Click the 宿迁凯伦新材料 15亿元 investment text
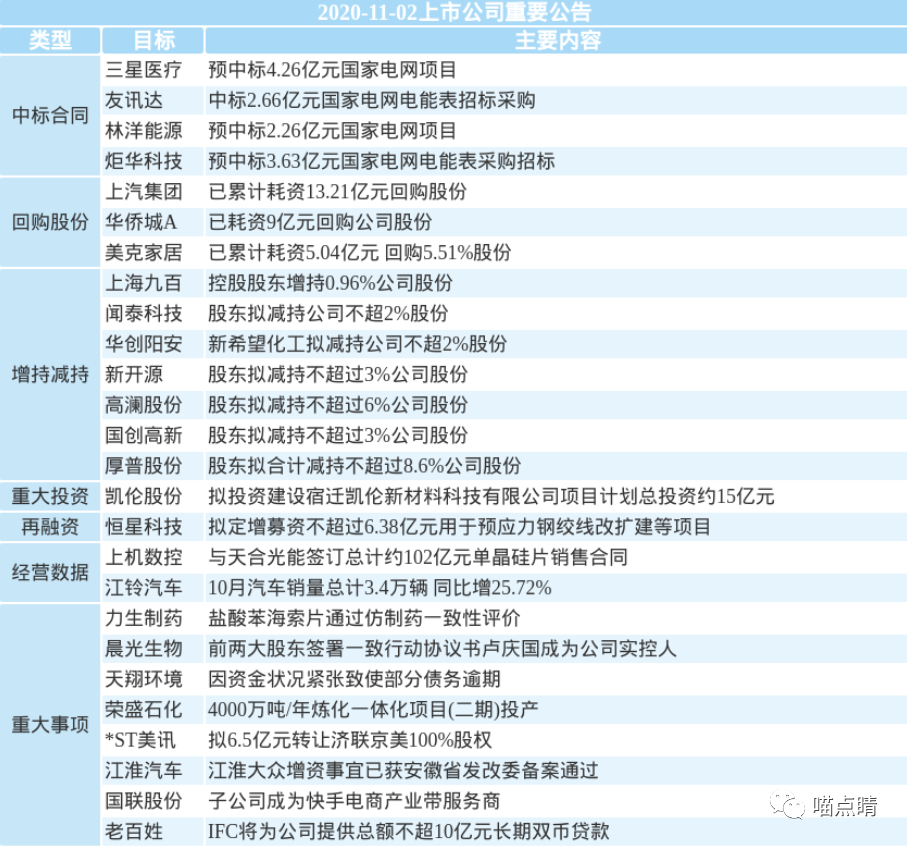The image size is (907, 846). (491, 496)
